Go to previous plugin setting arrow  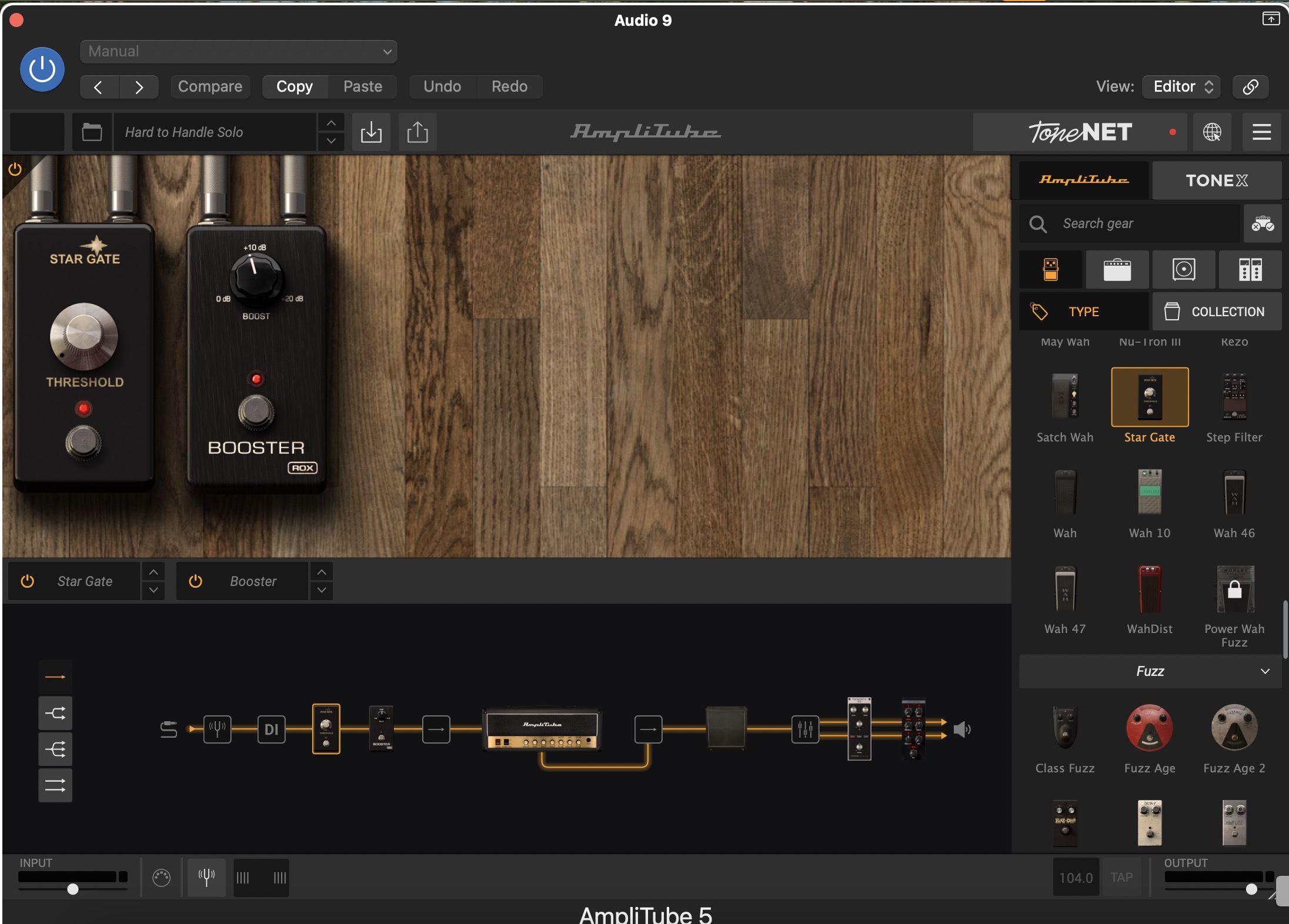tap(99, 87)
